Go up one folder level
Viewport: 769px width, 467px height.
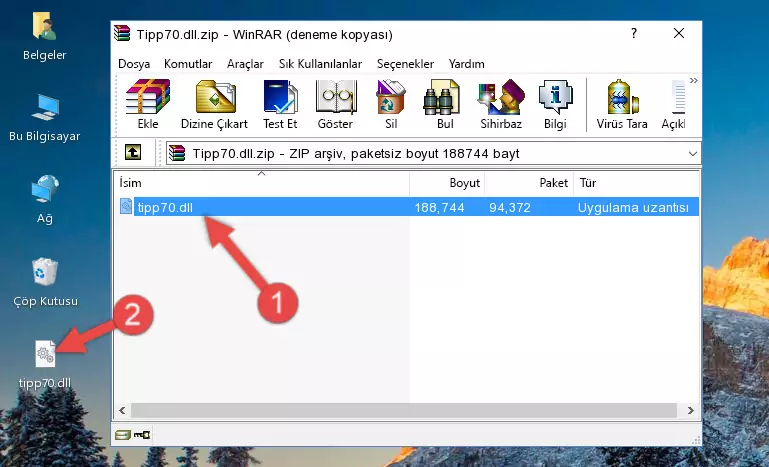click(x=133, y=153)
